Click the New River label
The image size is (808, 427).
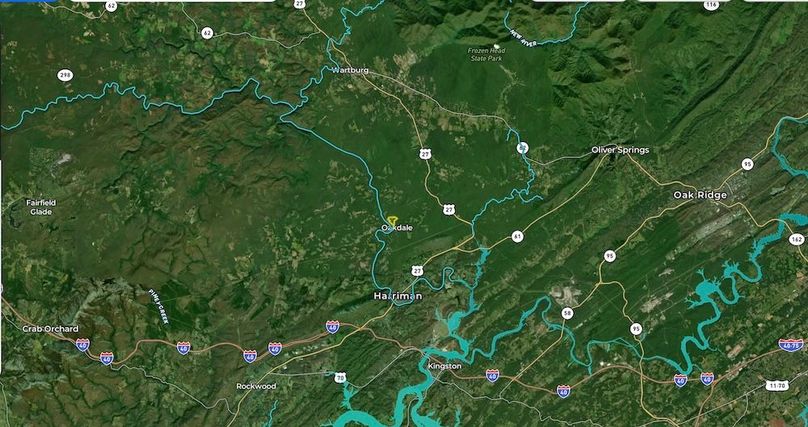pyautogui.click(x=524, y=38)
